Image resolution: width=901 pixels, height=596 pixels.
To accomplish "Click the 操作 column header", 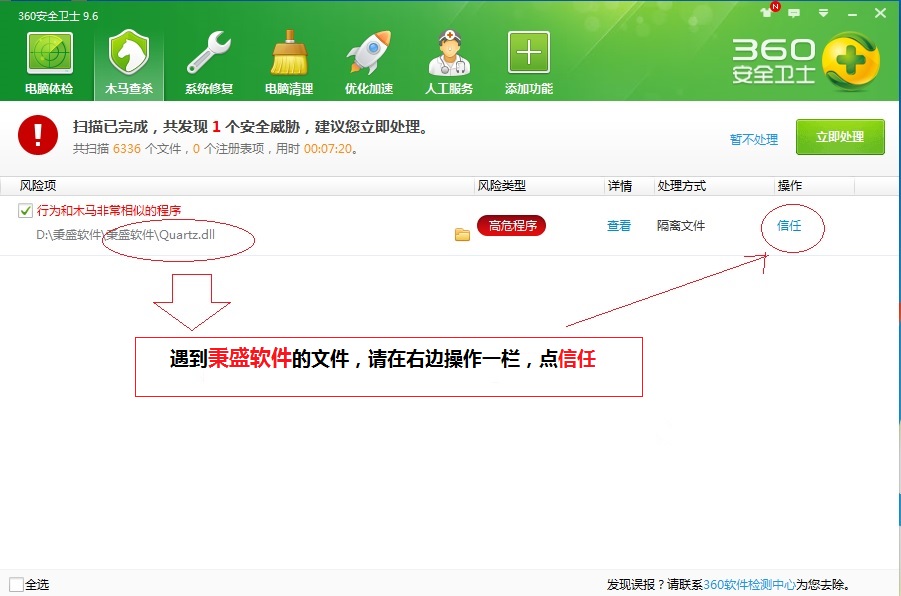I will tap(790, 186).
